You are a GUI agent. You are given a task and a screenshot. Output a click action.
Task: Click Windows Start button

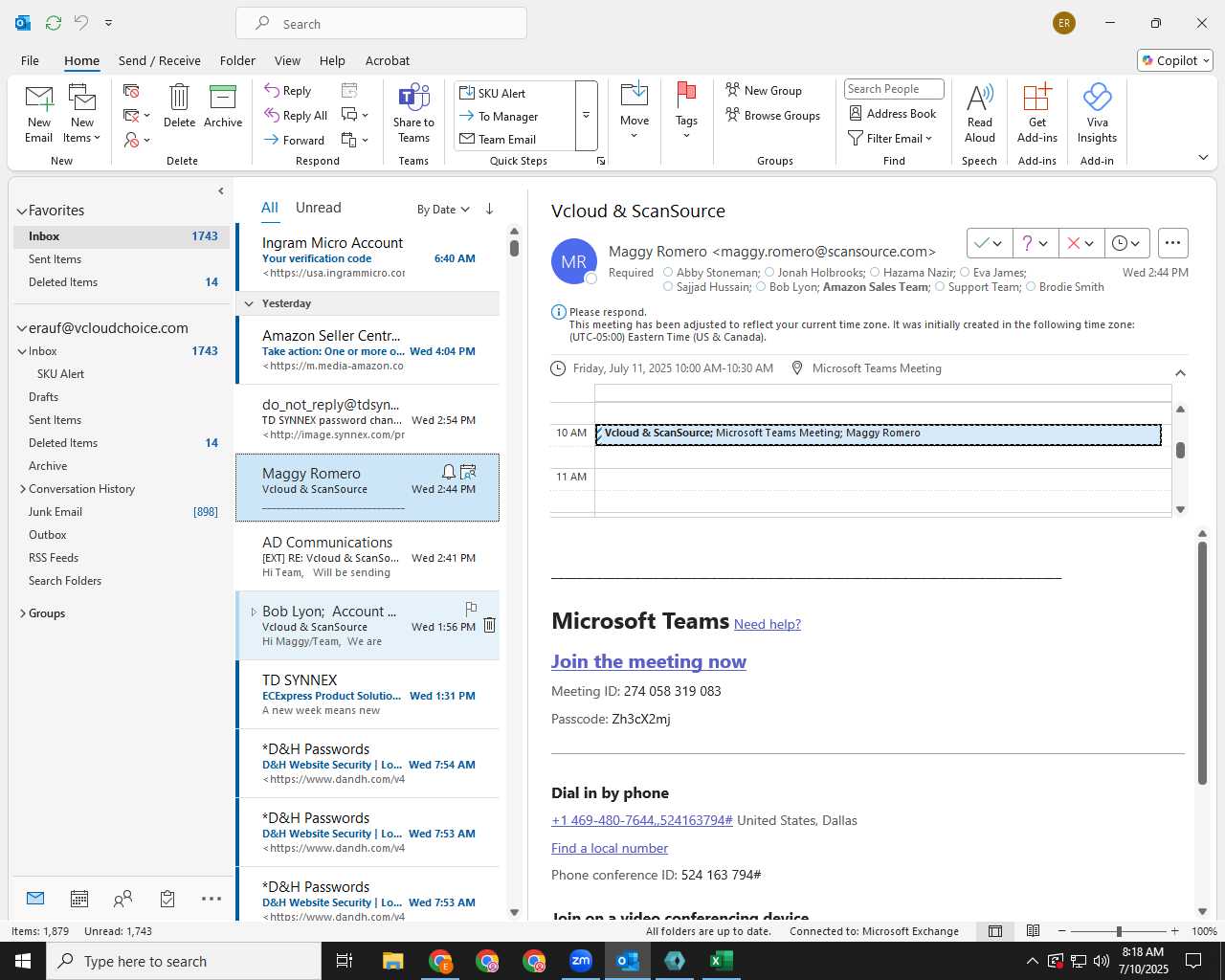pos(22,961)
